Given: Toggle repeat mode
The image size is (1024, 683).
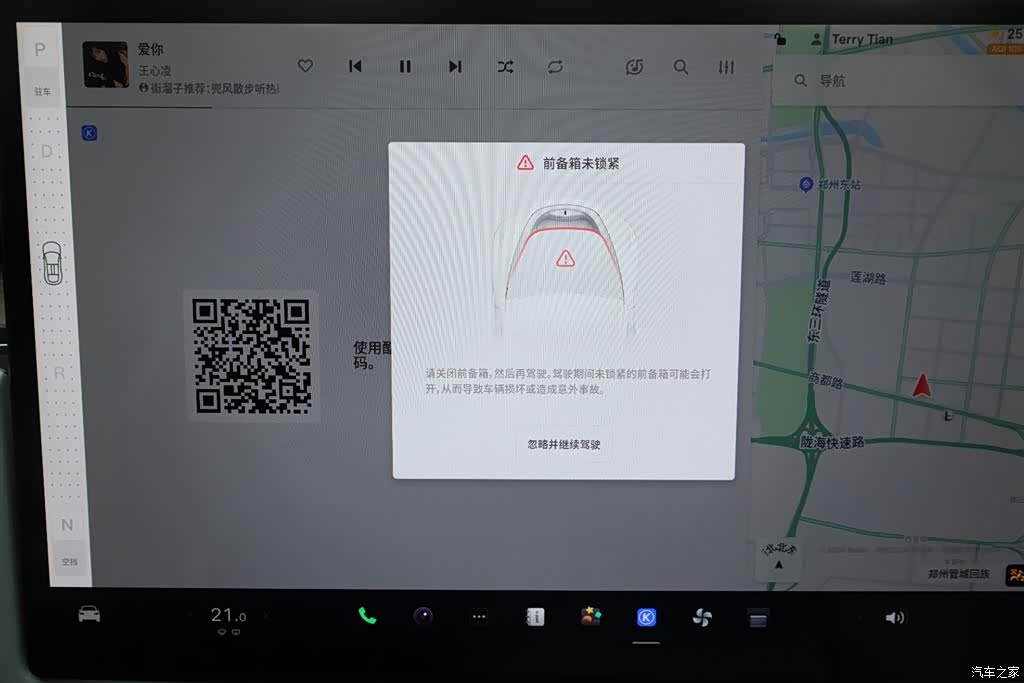Looking at the screenshot, I should [x=555, y=67].
